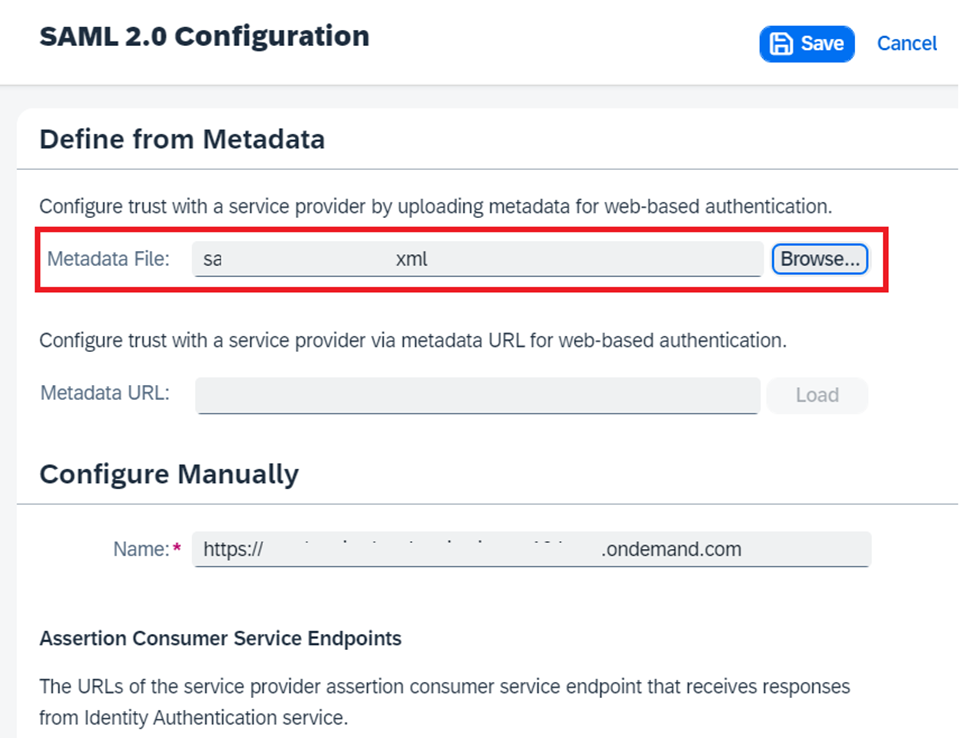Click the metadata URL description sentence
Screen dimensions: 975x738
[413, 341]
